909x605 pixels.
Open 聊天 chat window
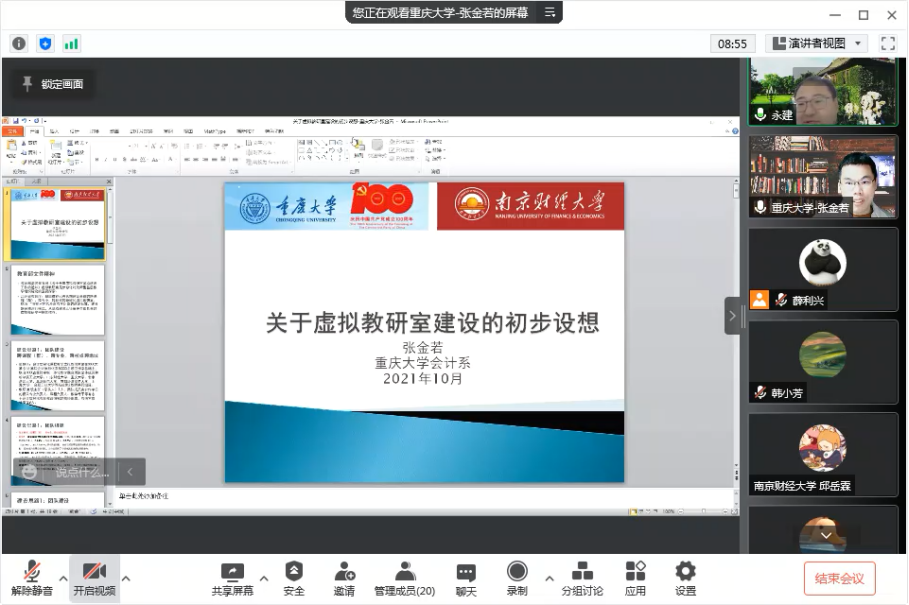[x=466, y=578]
